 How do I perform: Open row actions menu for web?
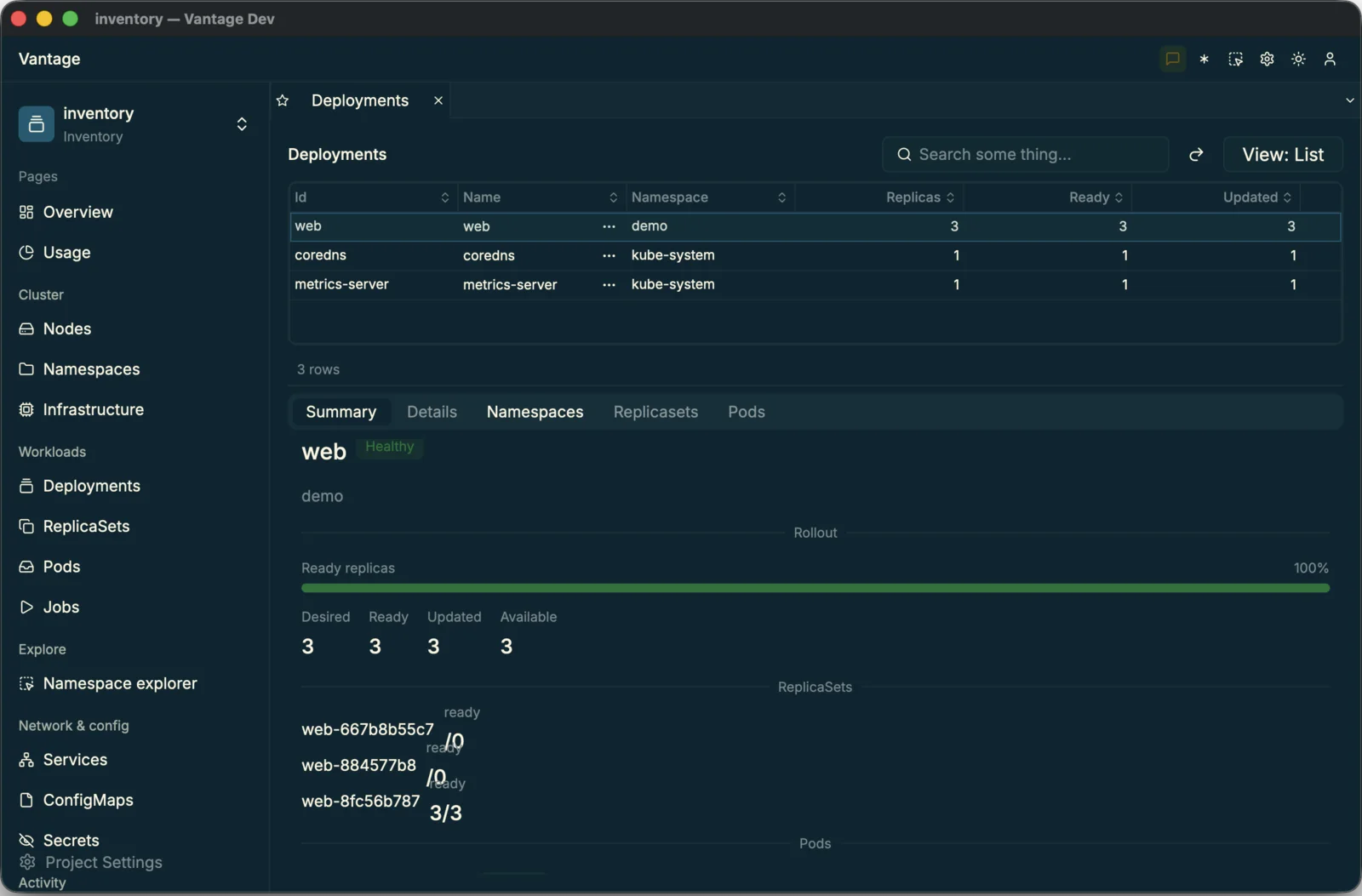click(609, 226)
